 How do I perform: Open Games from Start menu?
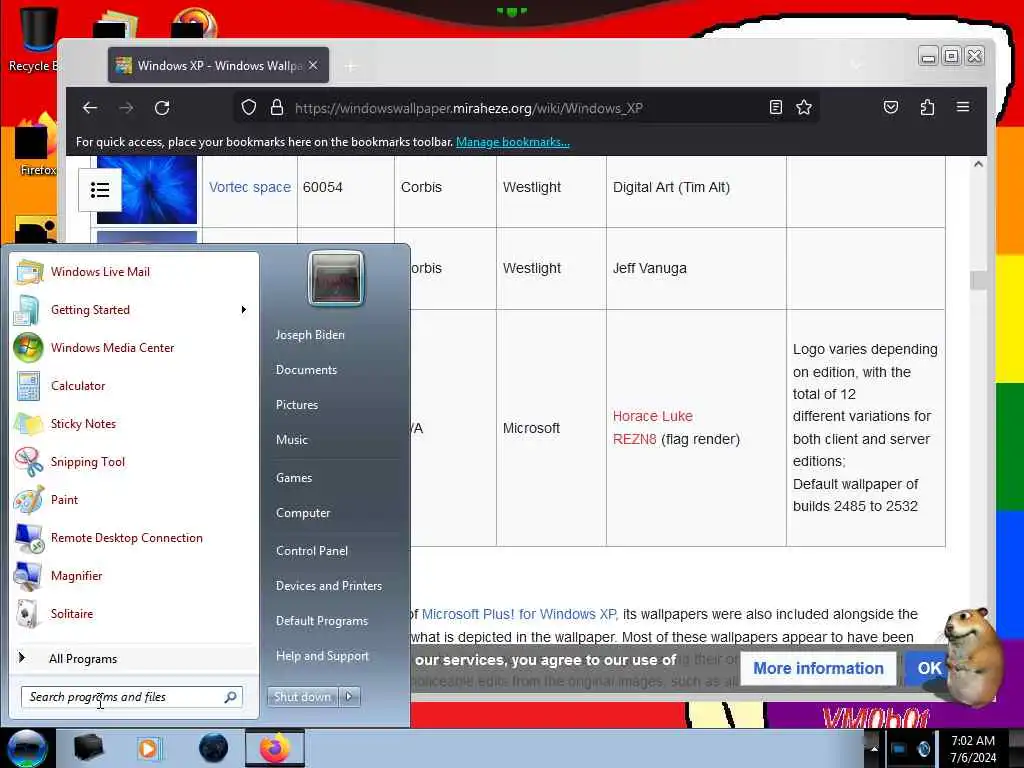click(294, 478)
